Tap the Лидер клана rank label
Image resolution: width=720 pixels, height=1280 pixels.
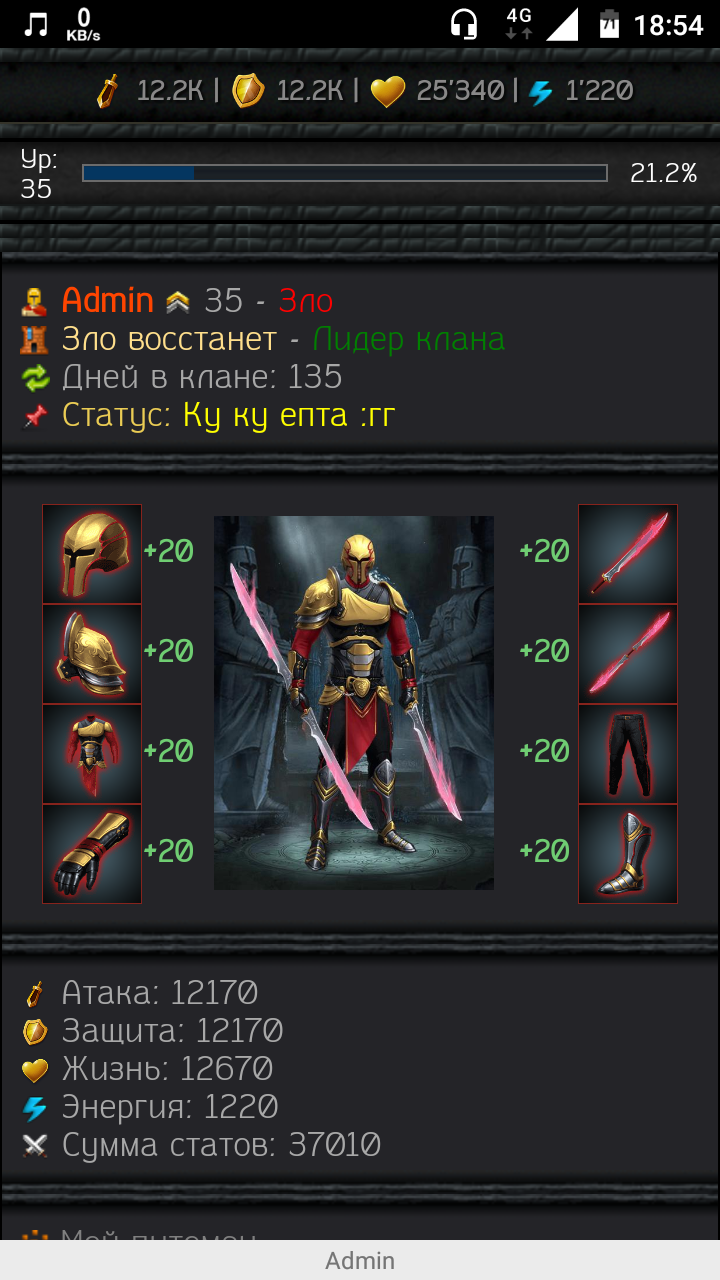click(x=409, y=339)
